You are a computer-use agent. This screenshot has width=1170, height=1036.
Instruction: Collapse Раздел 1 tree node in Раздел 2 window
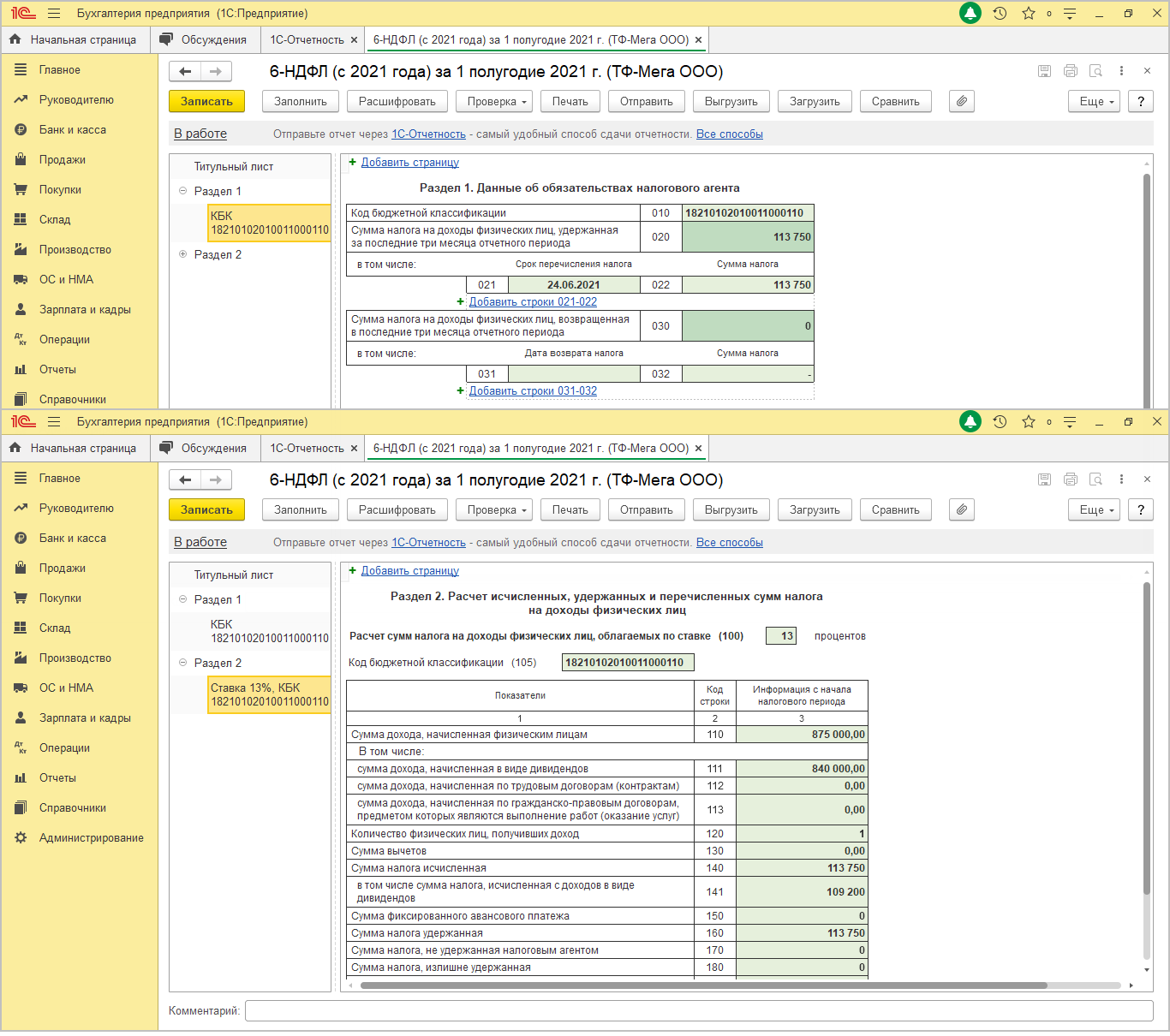pos(182,599)
